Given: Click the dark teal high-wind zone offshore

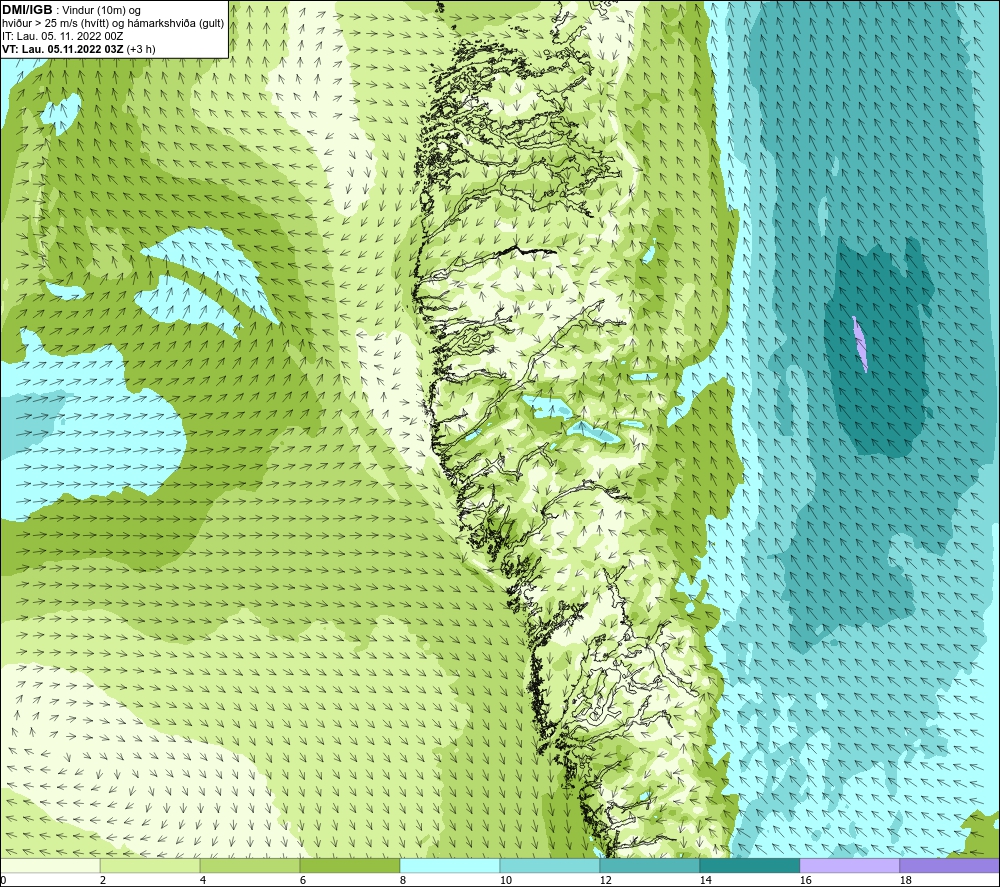Looking at the screenshot, I should [877, 348].
